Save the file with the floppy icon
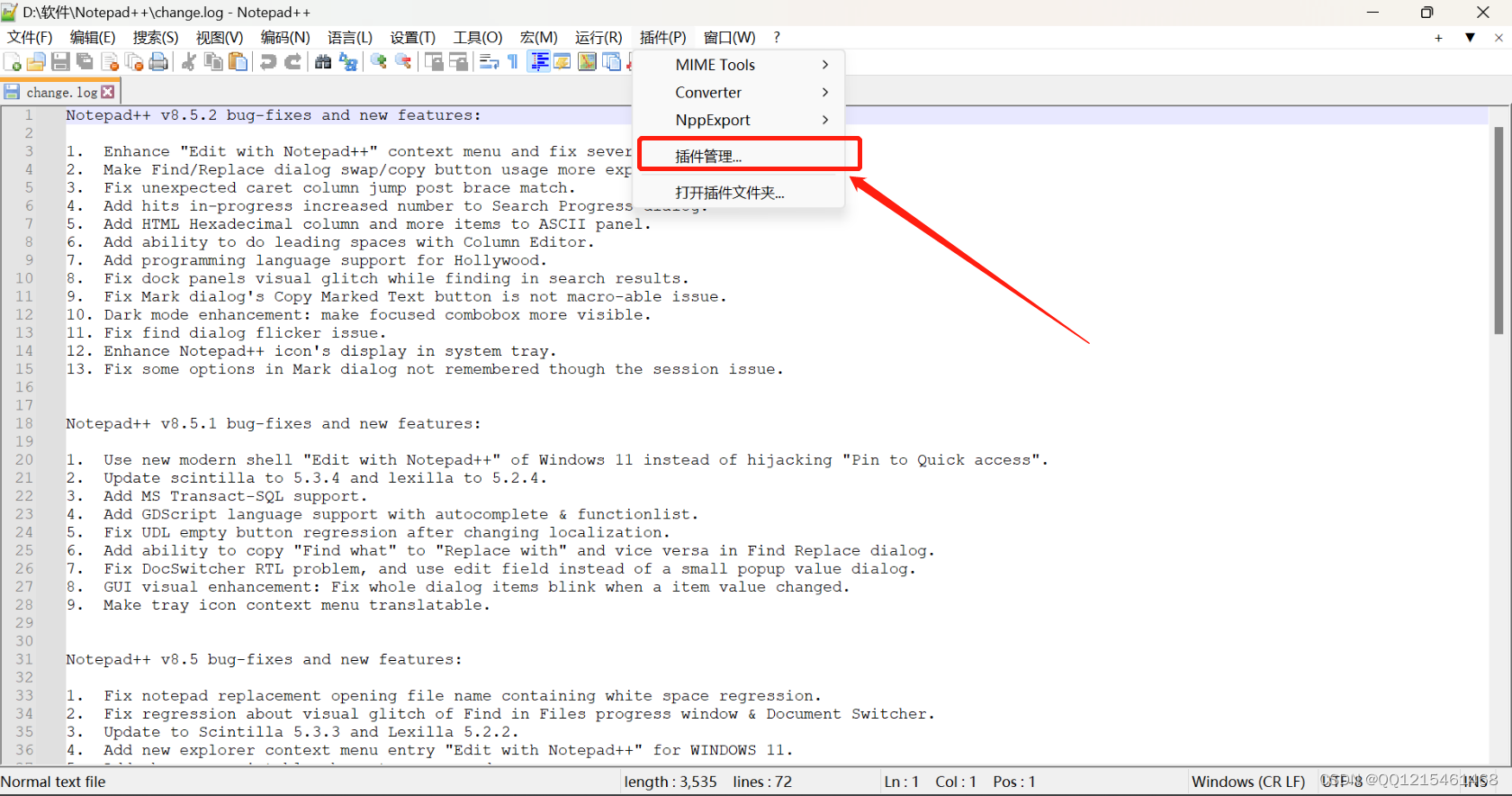Image resolution: width=1512 pixels, height=796 pixels. (60, 61)
